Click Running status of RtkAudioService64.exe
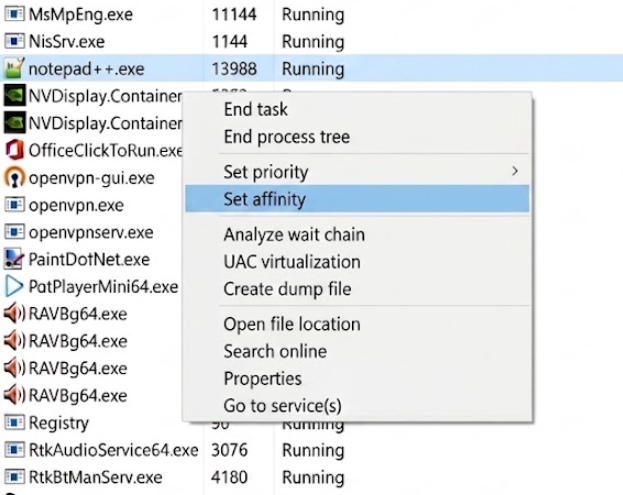Image resolution: width=623 pixels, height=495 pixels. tap(313, 451)
